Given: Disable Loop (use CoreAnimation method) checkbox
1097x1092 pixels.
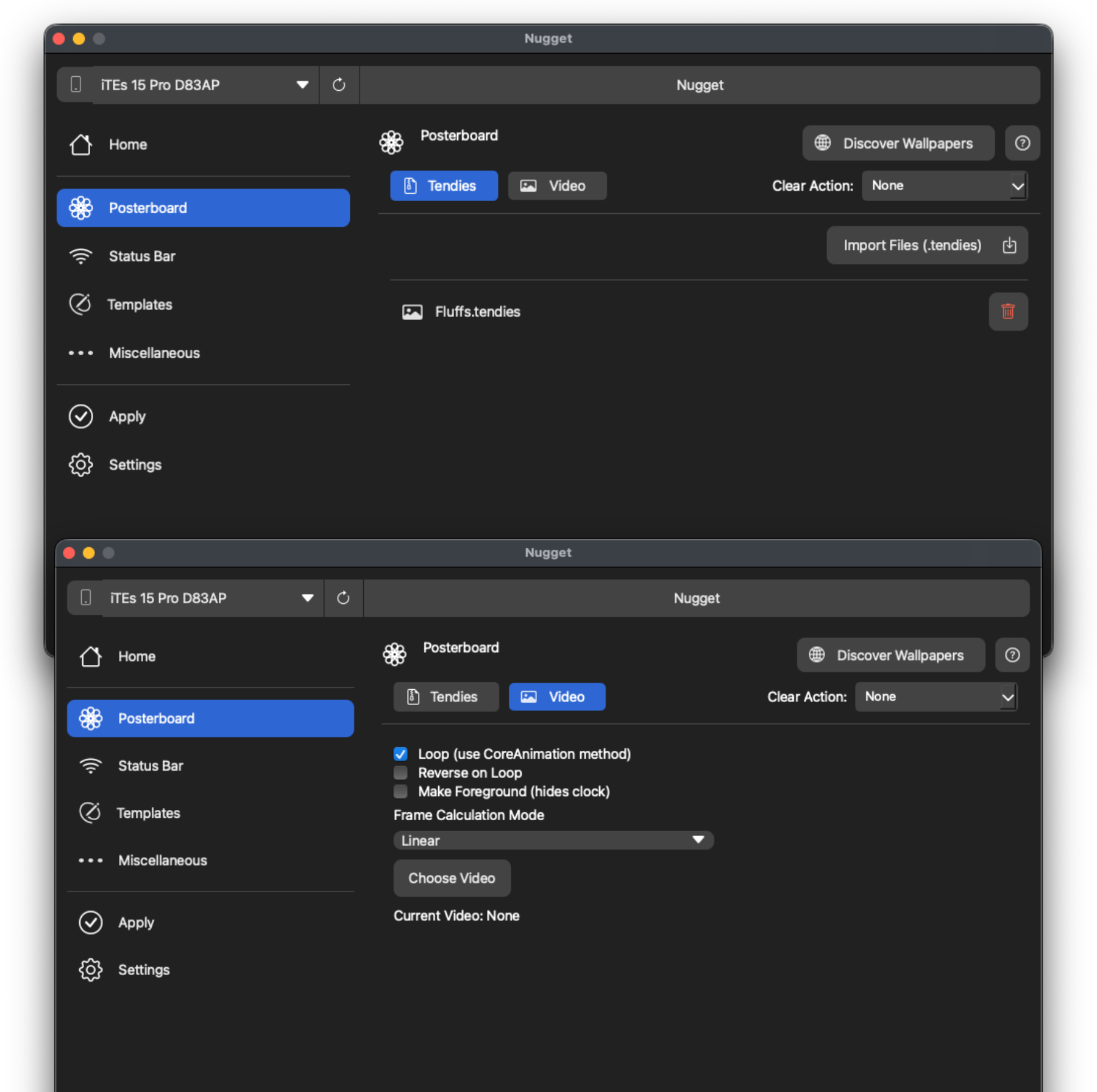Looking at the screenshot, I should [x=400, y=754].
